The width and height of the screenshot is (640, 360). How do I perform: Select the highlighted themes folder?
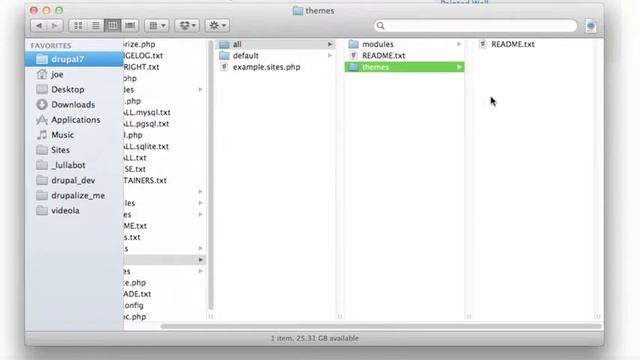click(404, 67)
